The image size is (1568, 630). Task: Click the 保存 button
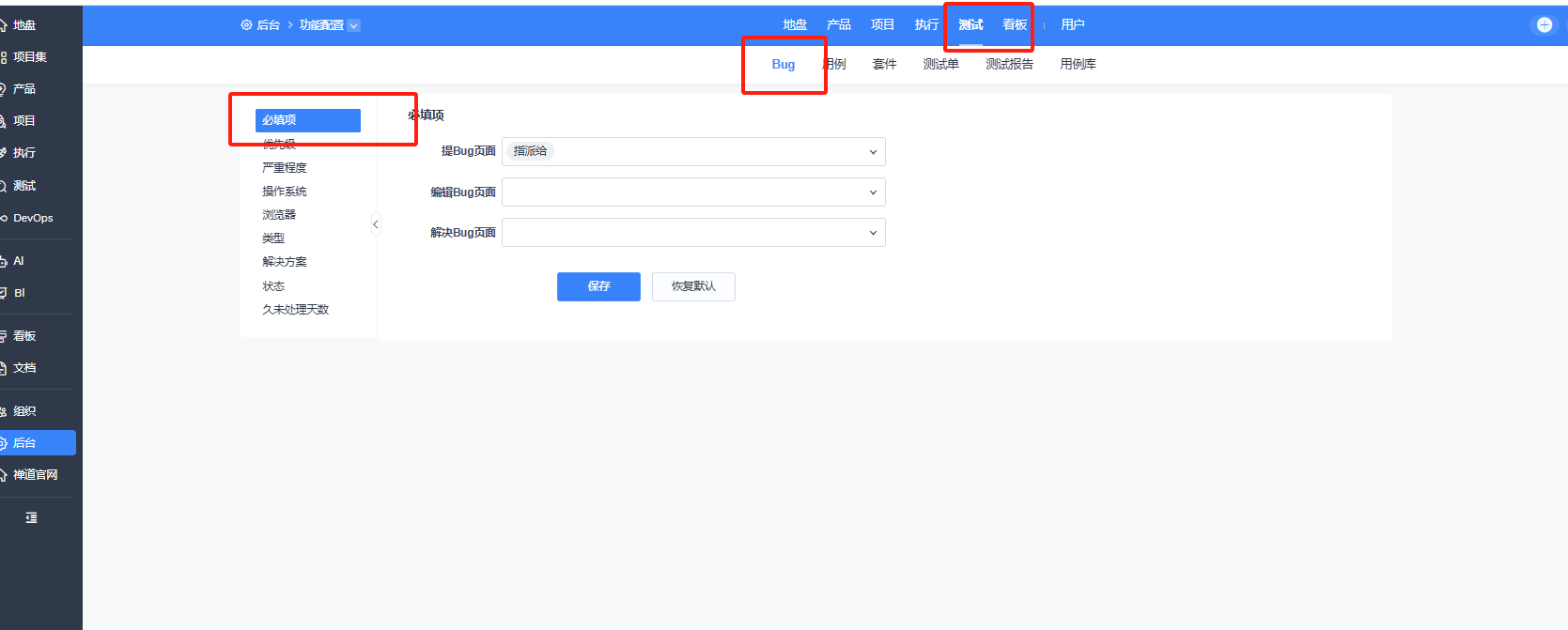(x=598, y=286)
